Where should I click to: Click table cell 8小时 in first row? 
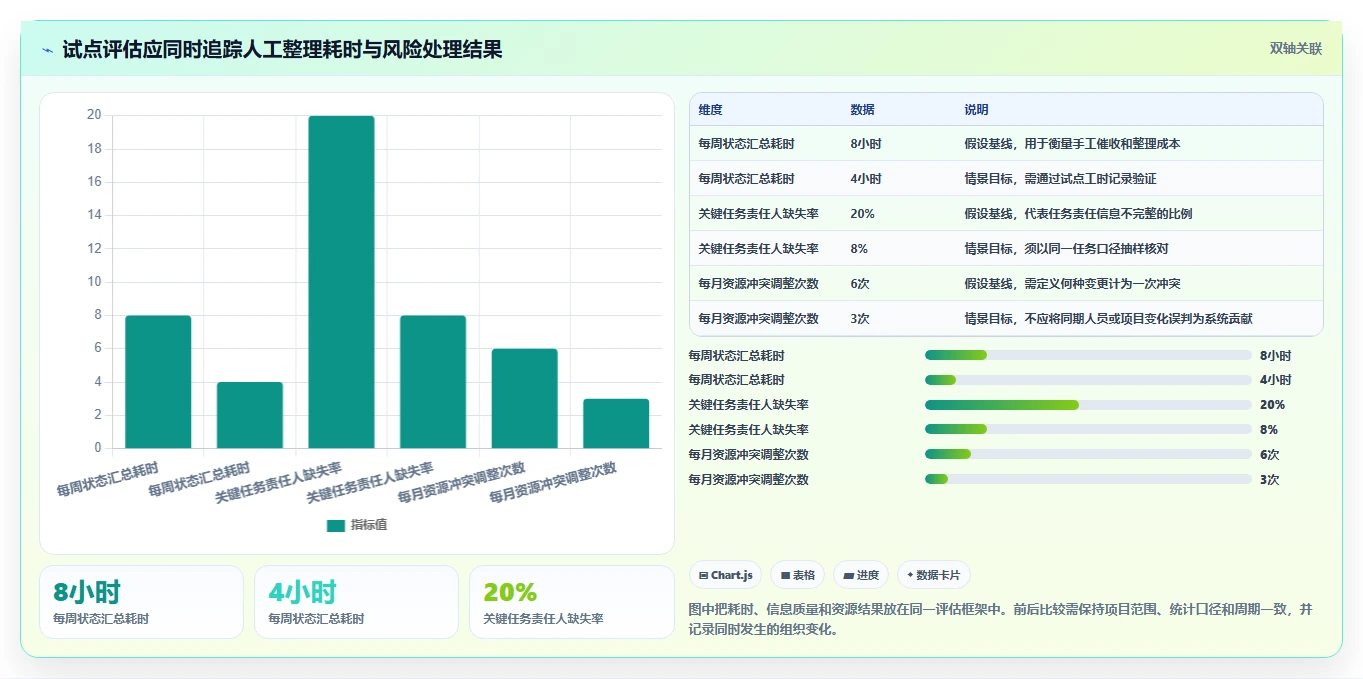866,143
